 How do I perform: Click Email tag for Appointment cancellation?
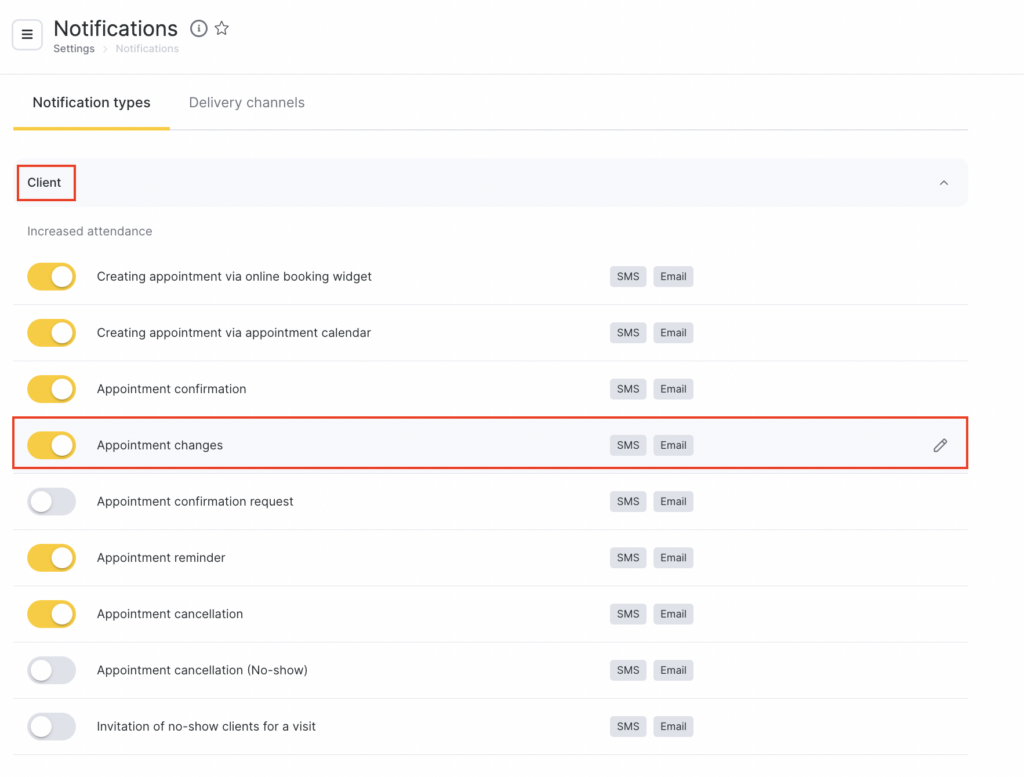point(673,614)
